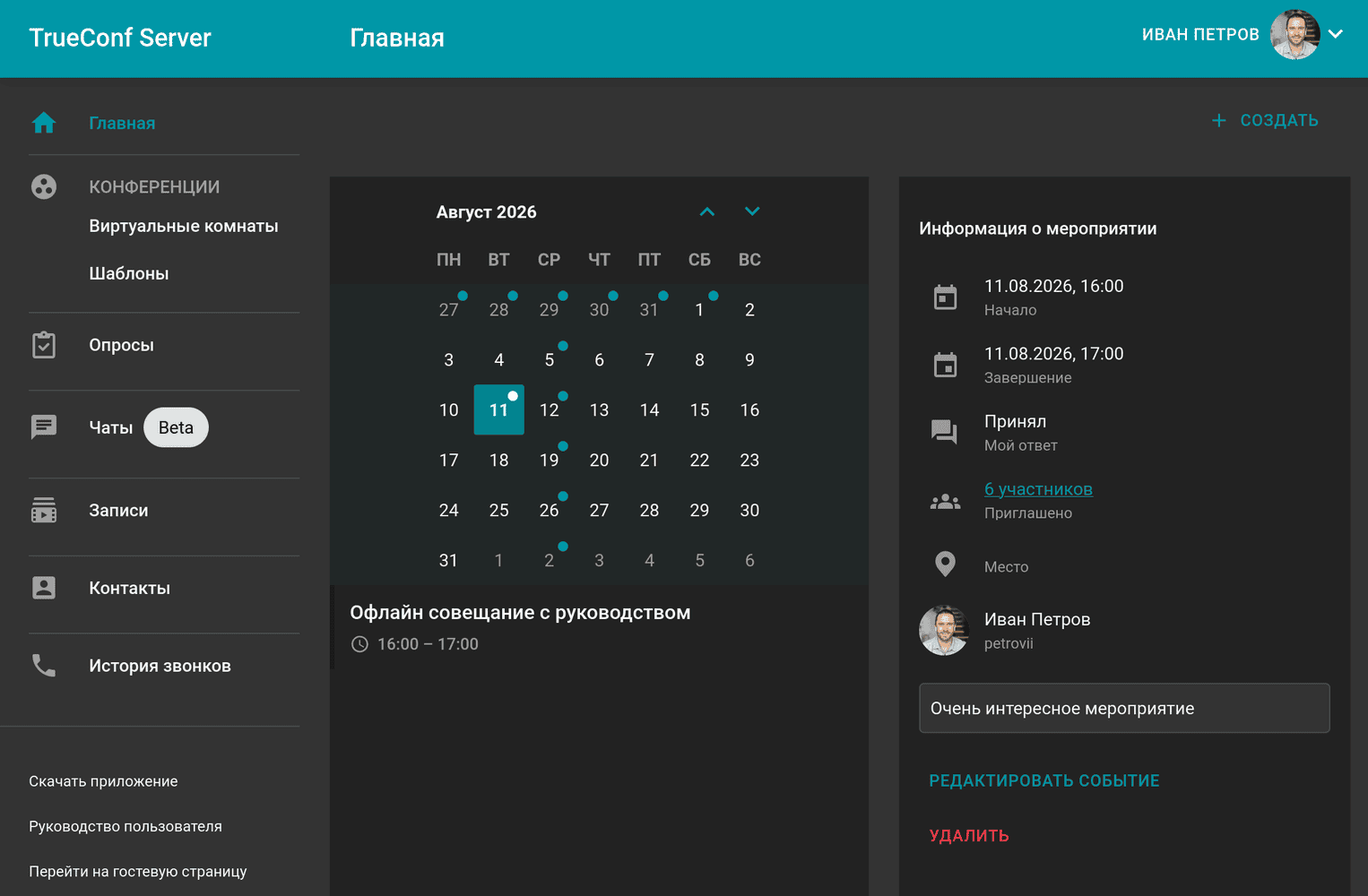Click the 'Мой ответ' reply icon
1368x896 pixels.
[944, 432]
